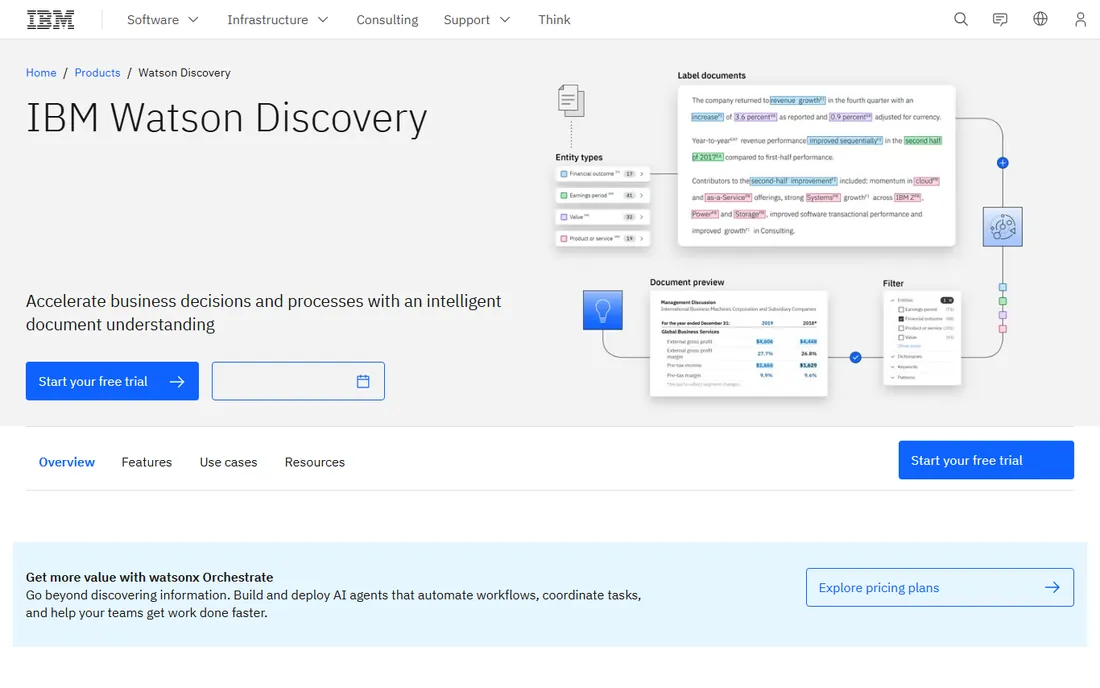Expand the Keywords section in Filter

tap(892, 367)
